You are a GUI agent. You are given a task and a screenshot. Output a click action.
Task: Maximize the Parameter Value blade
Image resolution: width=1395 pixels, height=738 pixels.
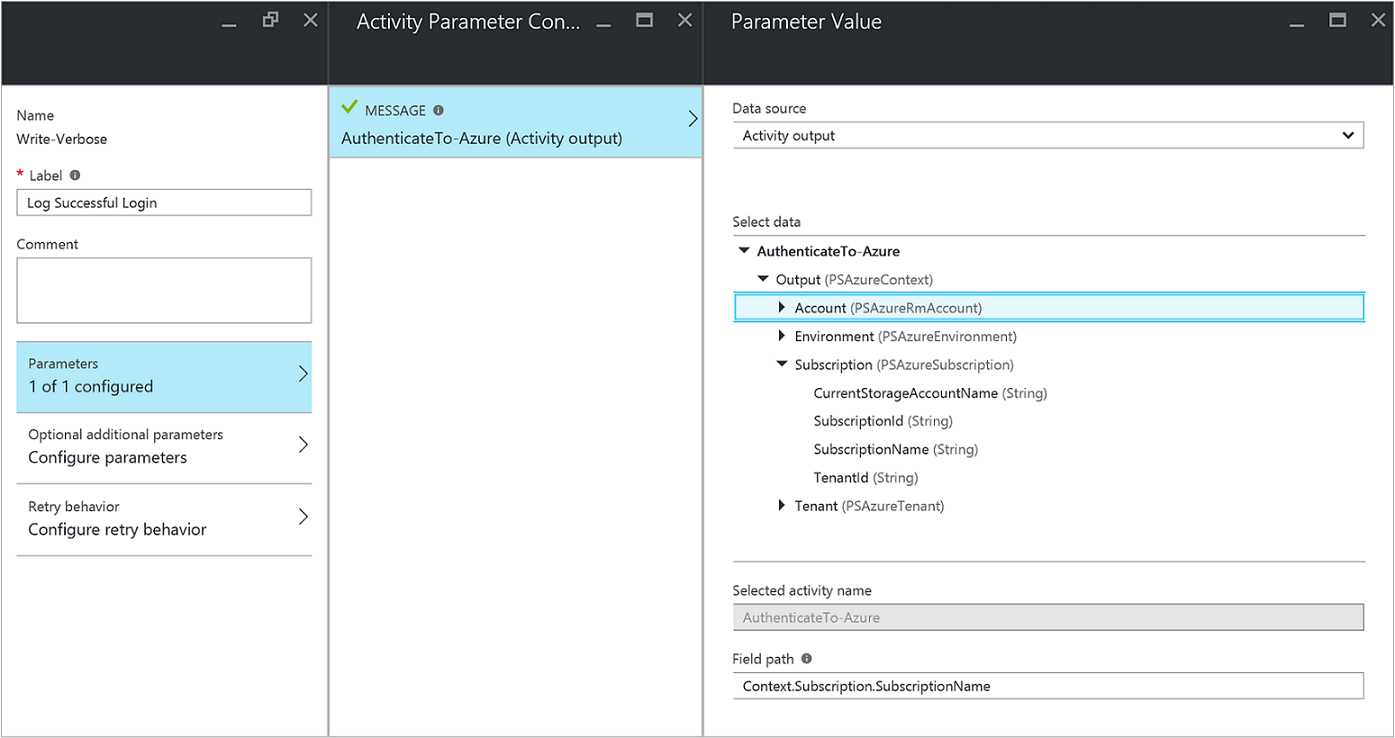coord(1337,20)
